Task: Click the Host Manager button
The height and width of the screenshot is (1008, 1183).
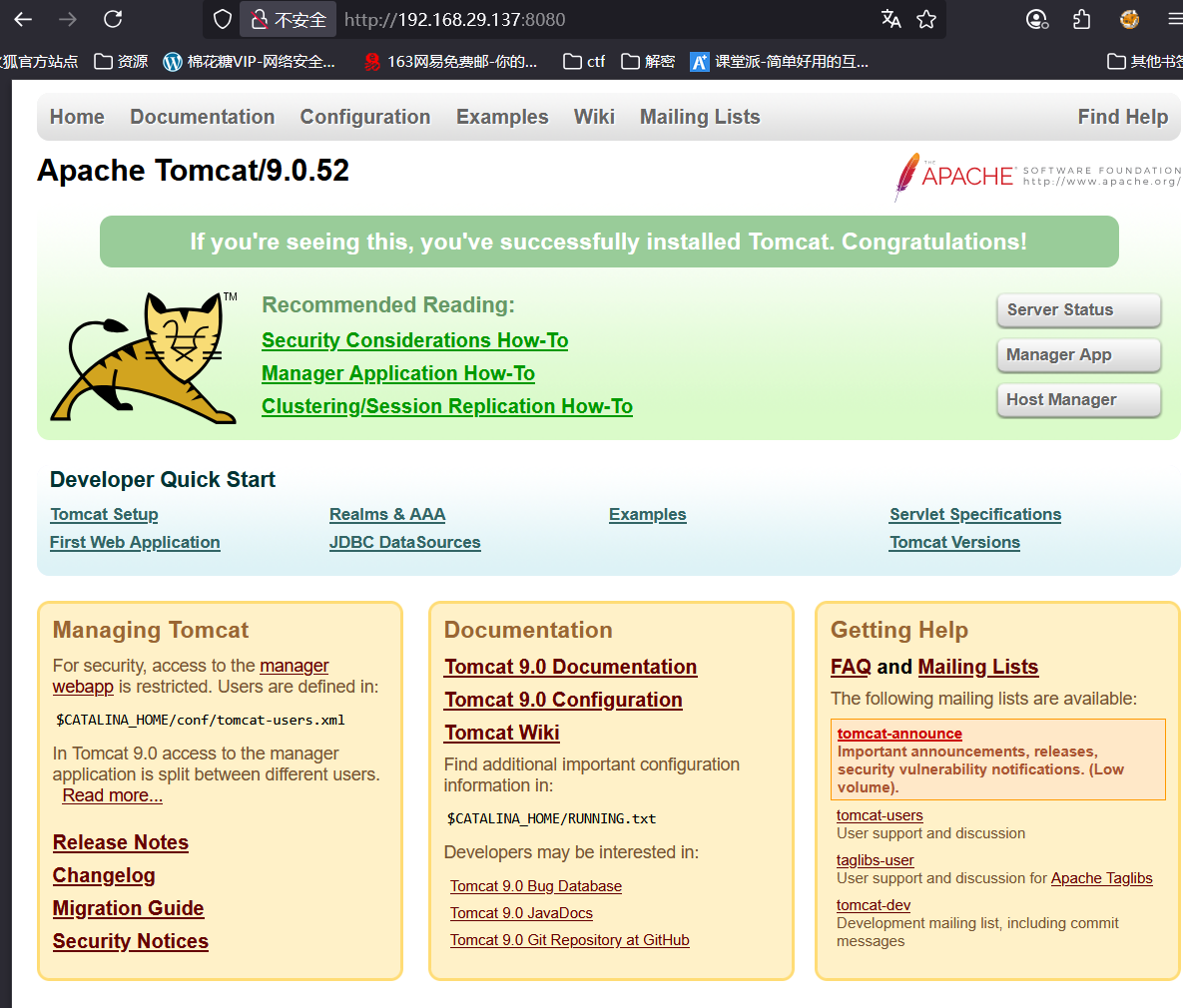Action: coord(1078,400)
